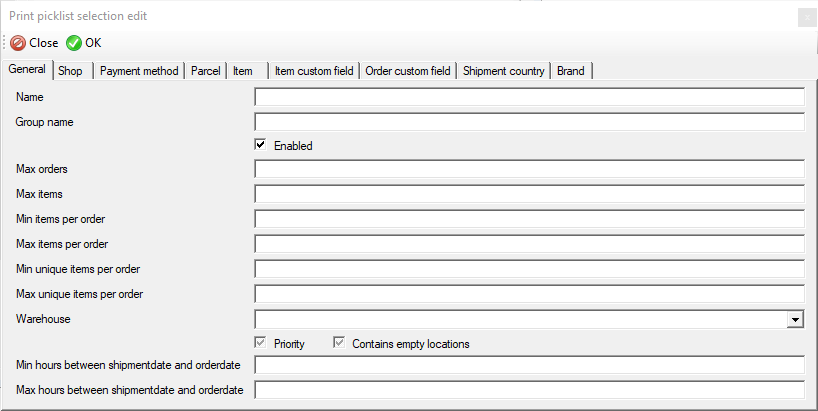The image size is (818, 411).
Task: Open the Payment method tab
Action: coord(139,71)
